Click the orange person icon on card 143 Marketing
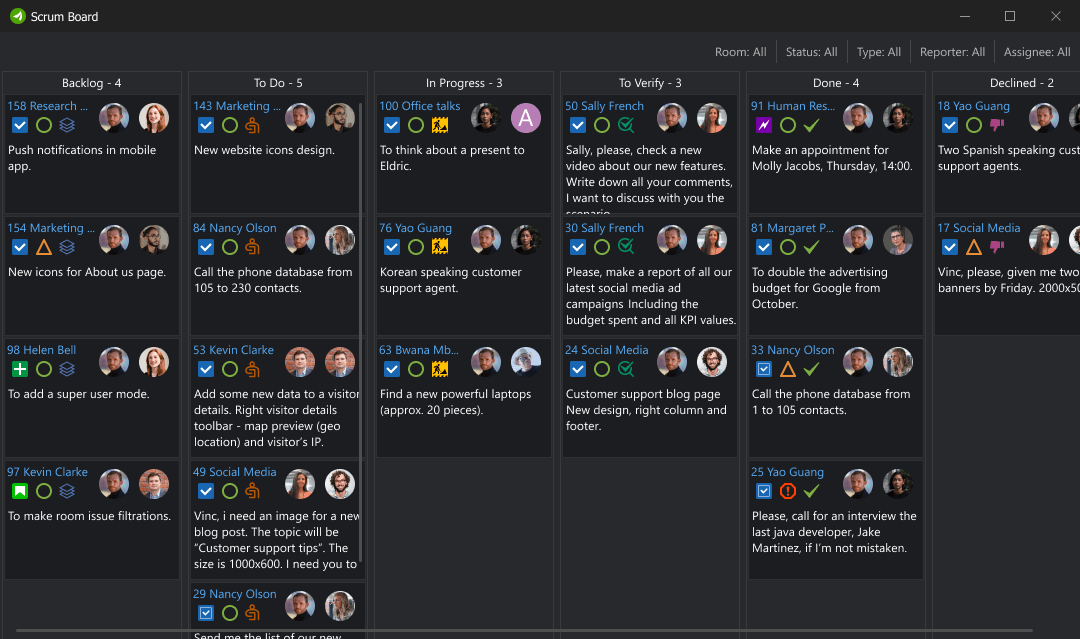 click(252, 125)
